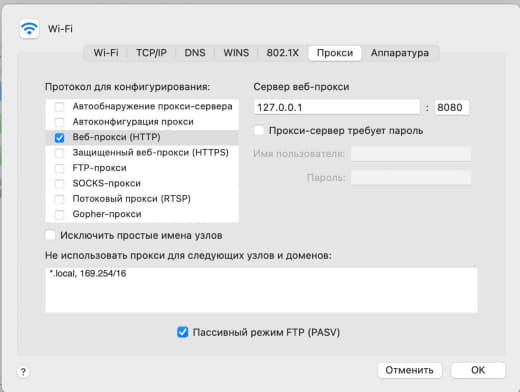Screen dimensions: 520x392
Task: Switch to the TCP/IP tab
Action: [x=151, y=53]
